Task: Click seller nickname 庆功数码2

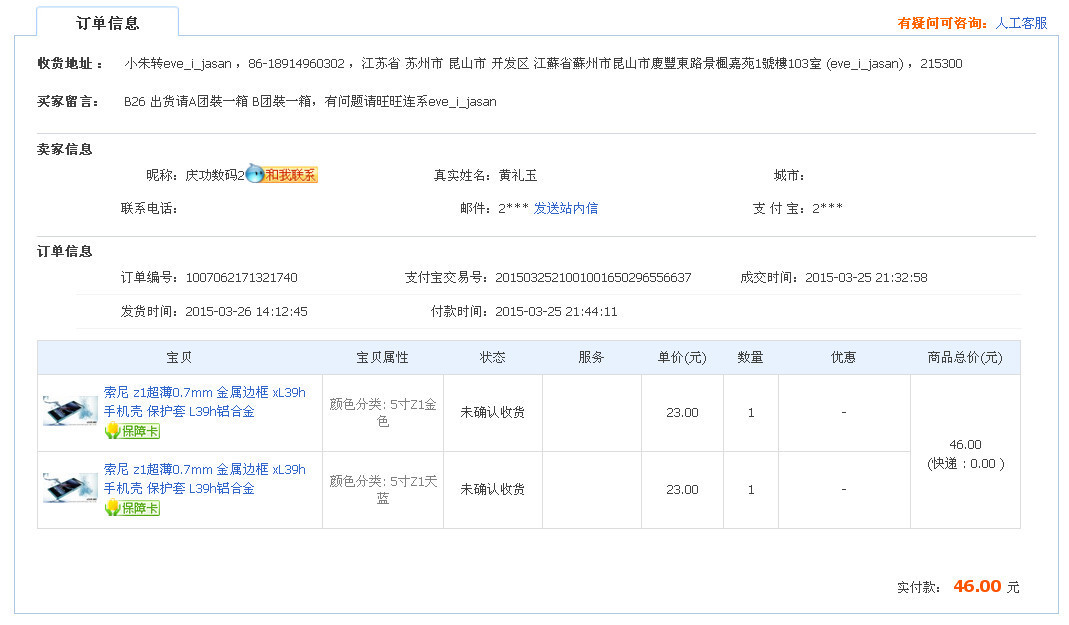Action: (x=214, y=175)
